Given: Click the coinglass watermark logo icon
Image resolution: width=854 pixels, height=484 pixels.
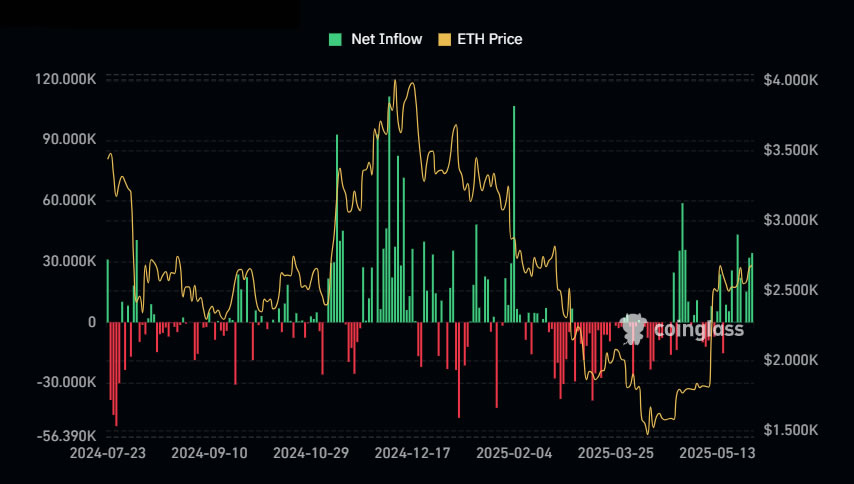Looking at the screenshot, I should click(633, 328).
